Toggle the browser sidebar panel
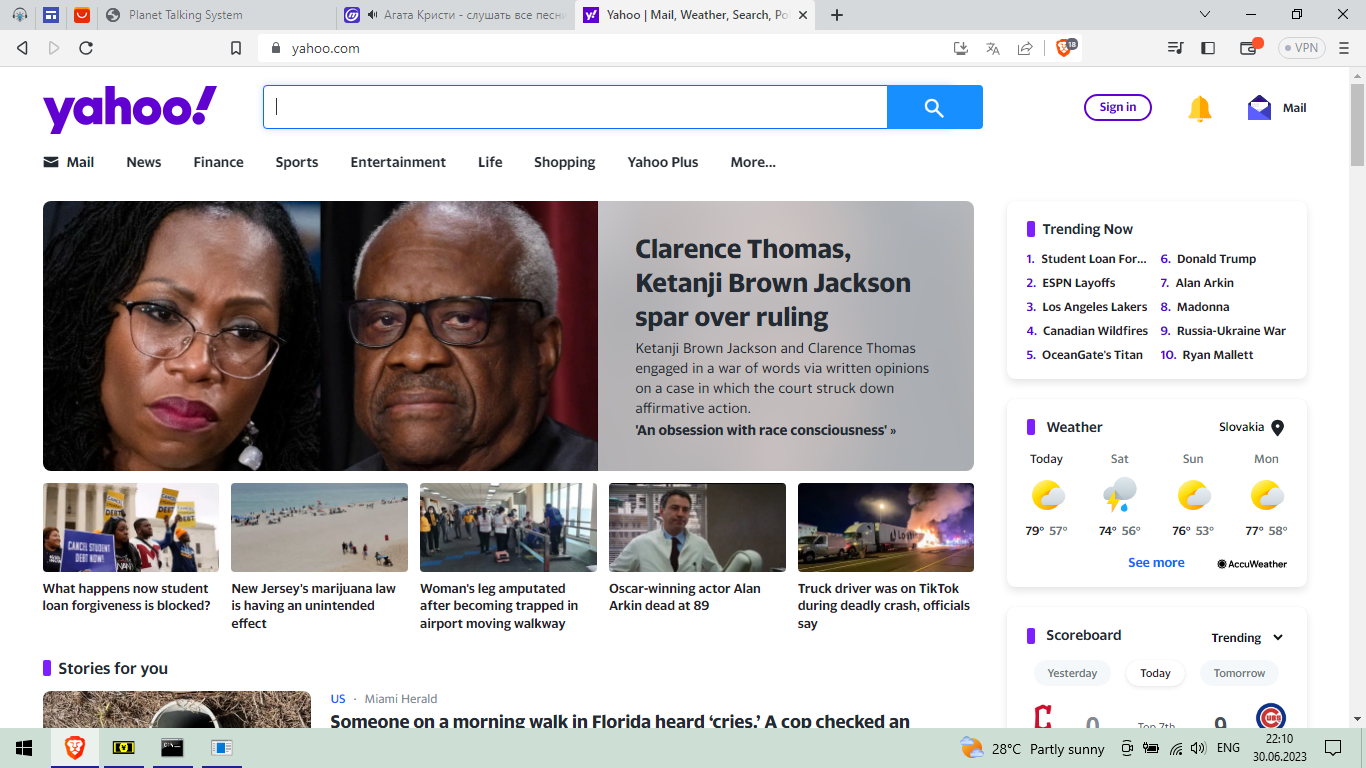The image size is (1366, 768). point(1208,48)
